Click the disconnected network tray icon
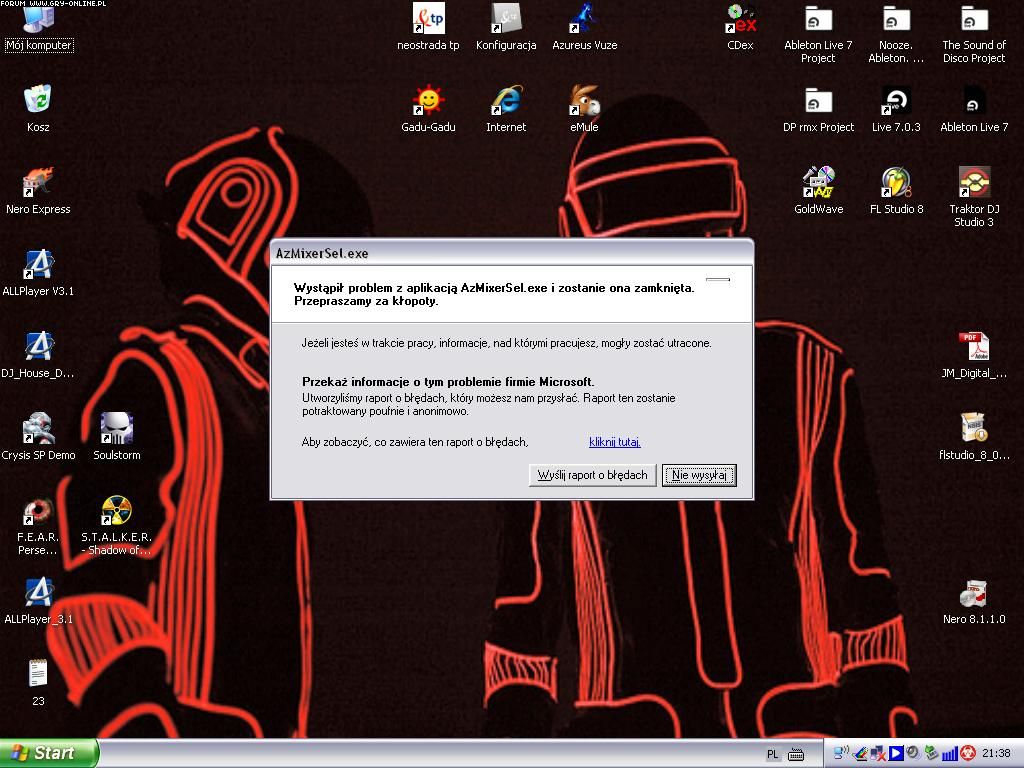1024x768 pixels. (x=878, y=754)
